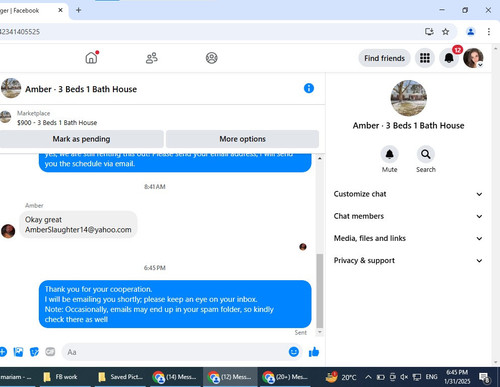Open the Chrome profile icon
Viewport: 500px width, 387px height.
pos(471,32)
